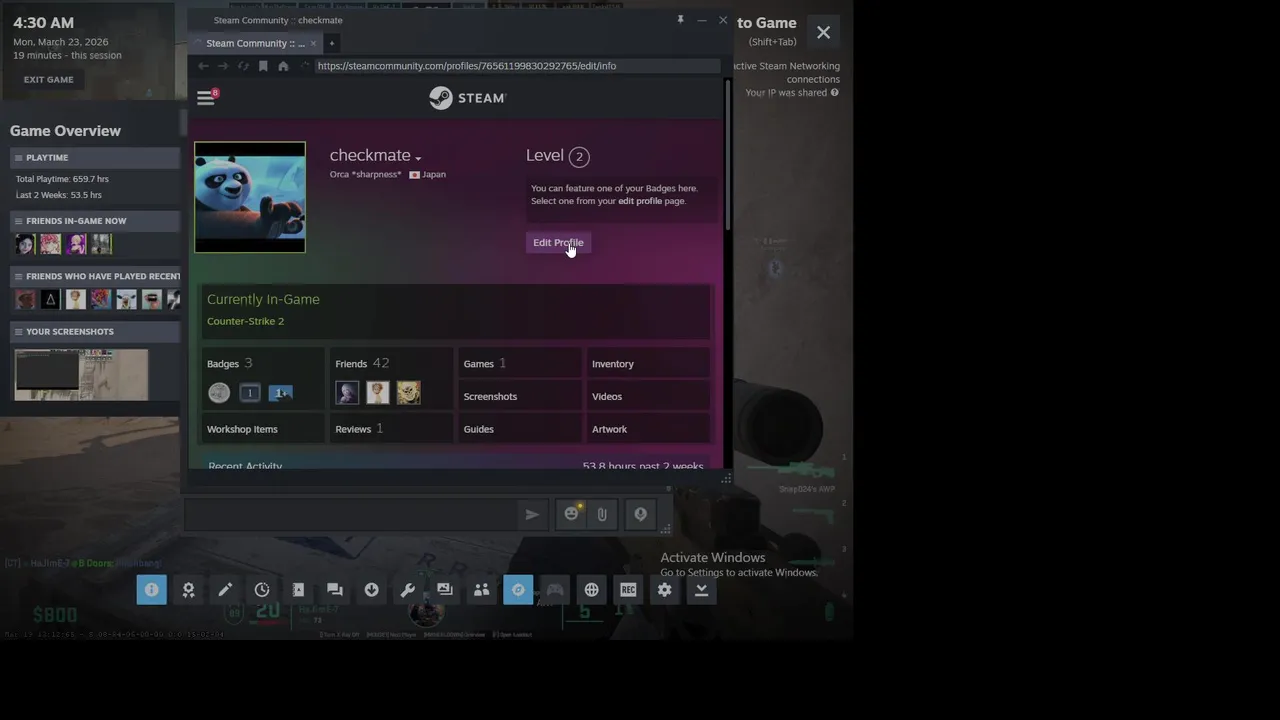Collapse FRIENDS WHO HAVE PLAYED RECENTLY header
The image size is (1280, 720).
click(x=96, y=276)
